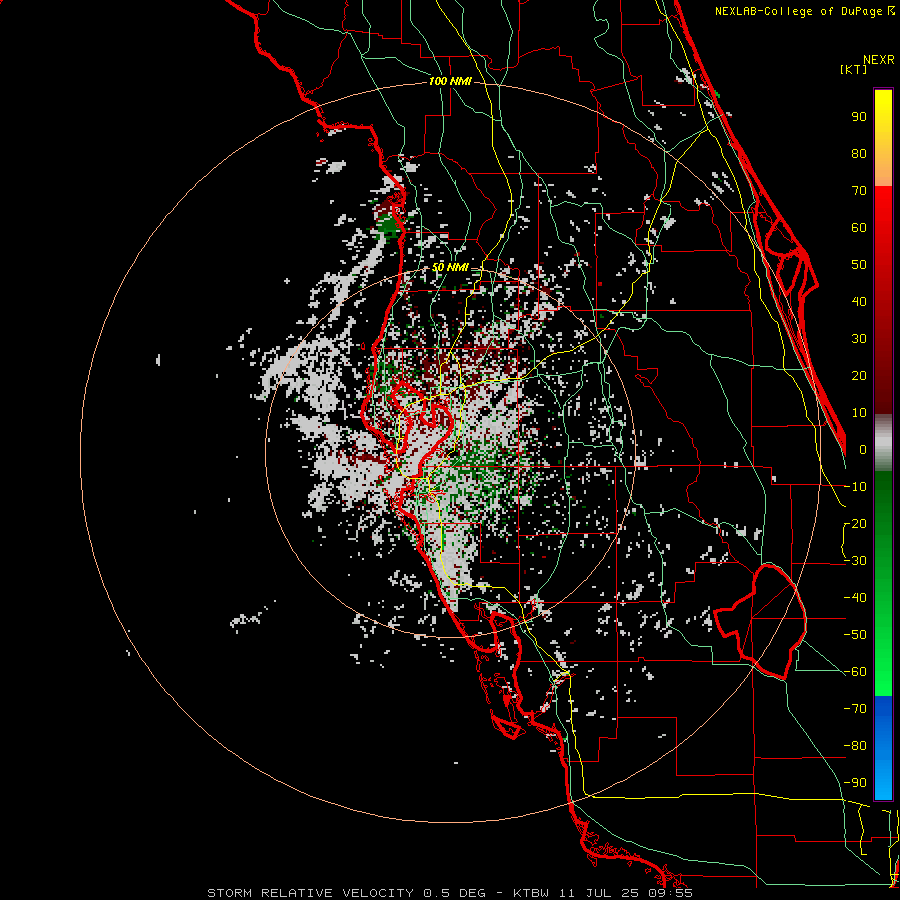Click the 20 value on the velocity scale
900x900 pixels.
(x=859, y=375)
